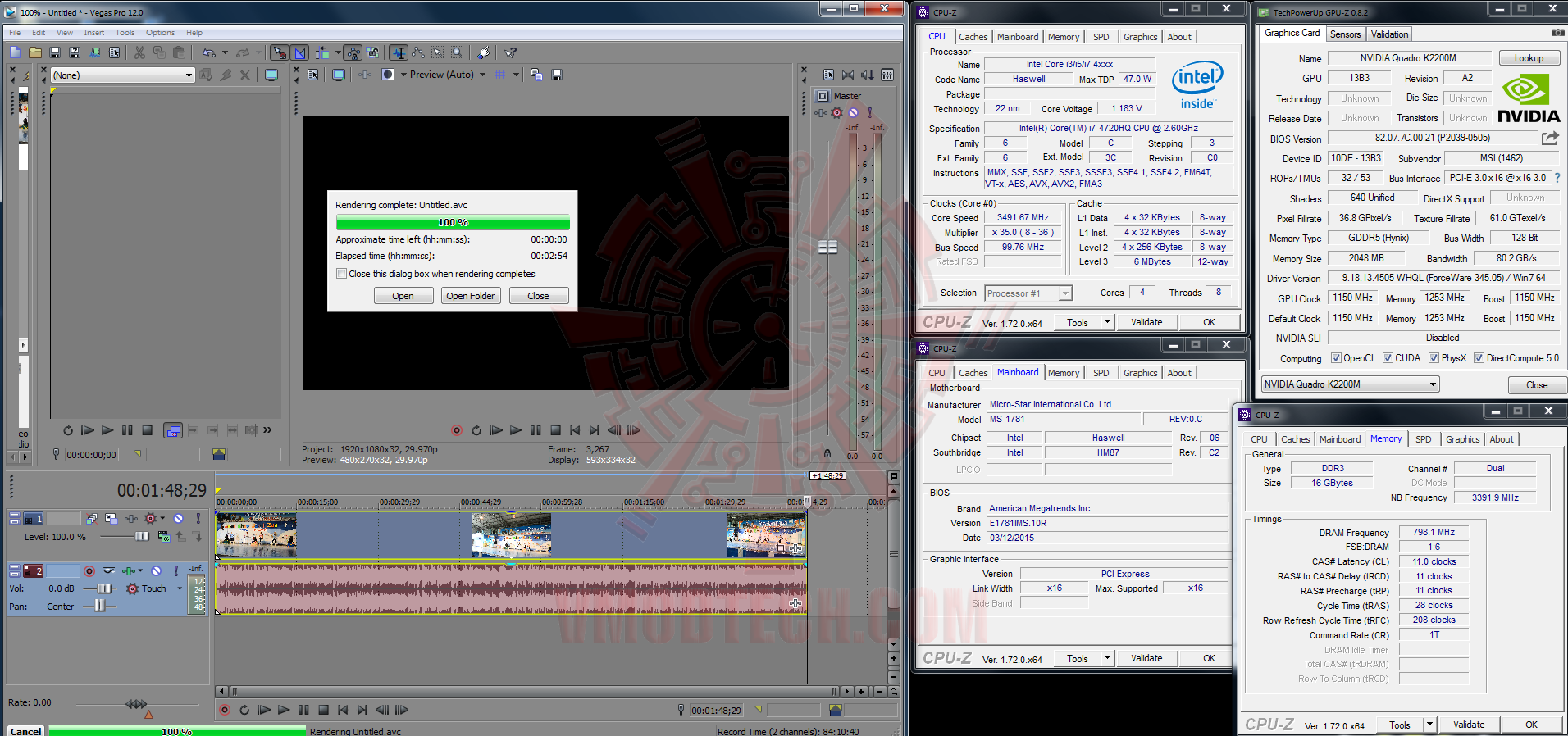The image size is (1568, 736).
Task: Select the Envelope Edit tool icon
Action: click(418, 52)
